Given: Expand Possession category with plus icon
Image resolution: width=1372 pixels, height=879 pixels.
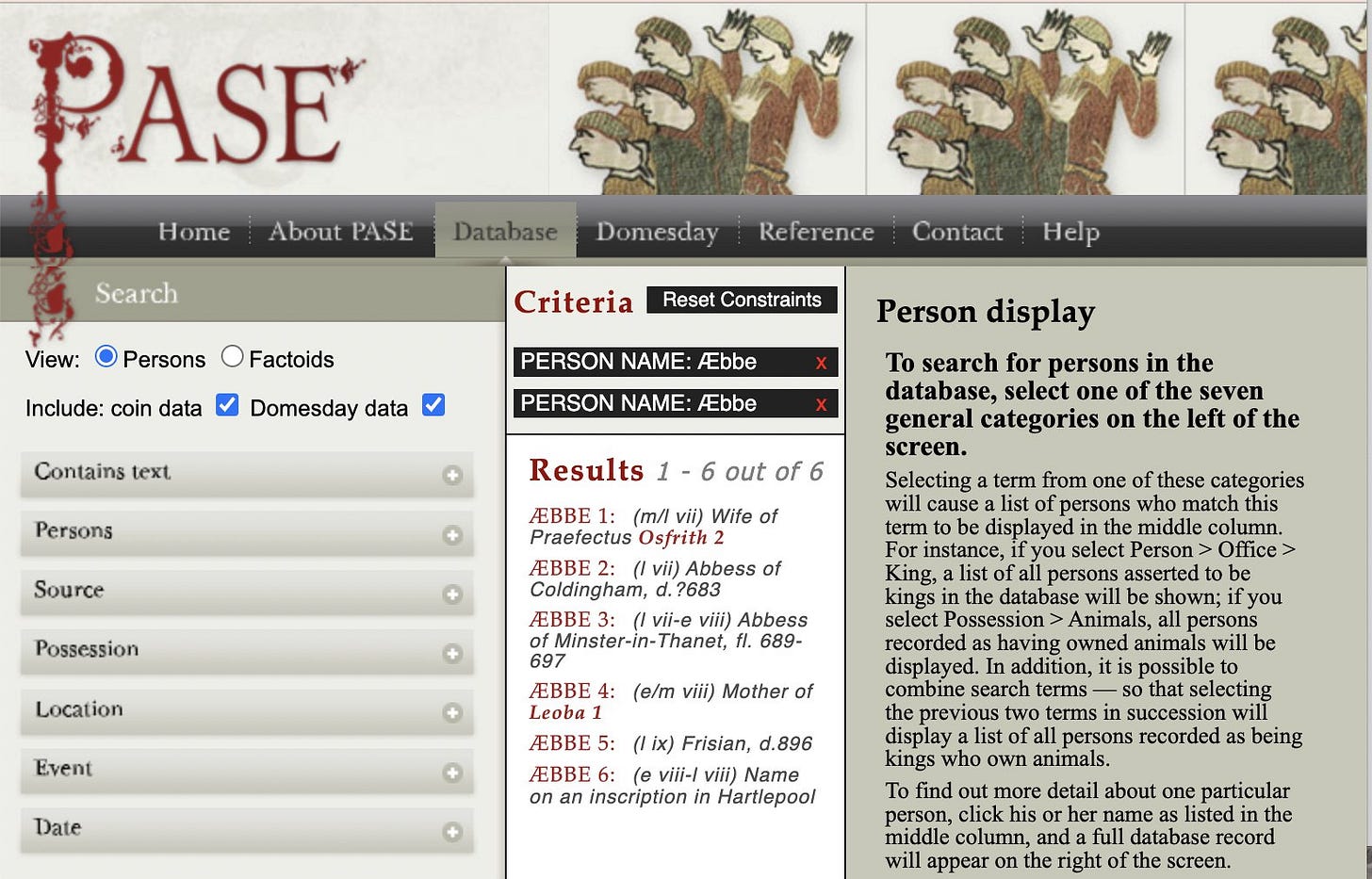Looking at the screenshot, I should click(x=452, y=653).
